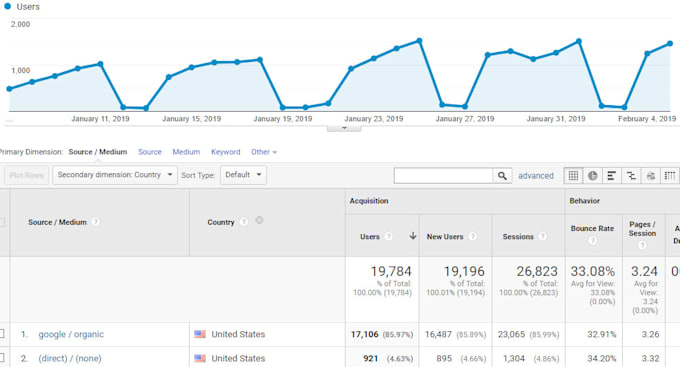Open help icon under Pages / Session
Image resolution: width=680 pixels, height=367 pixels.
(642, 245)
